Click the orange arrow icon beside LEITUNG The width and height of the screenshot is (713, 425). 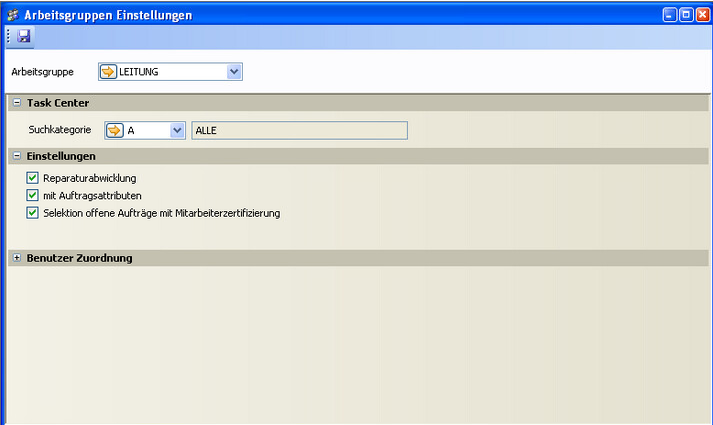108,72
